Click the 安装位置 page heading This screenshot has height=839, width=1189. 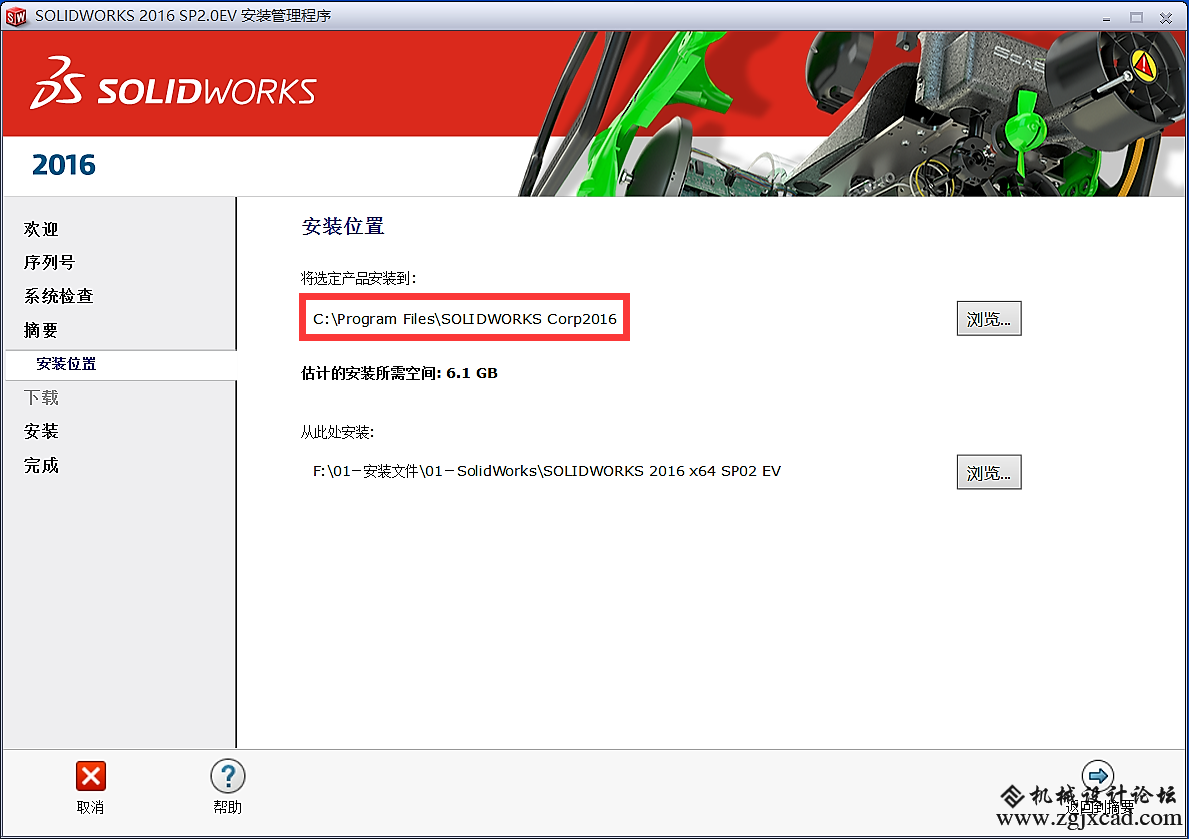pos(343,226)
